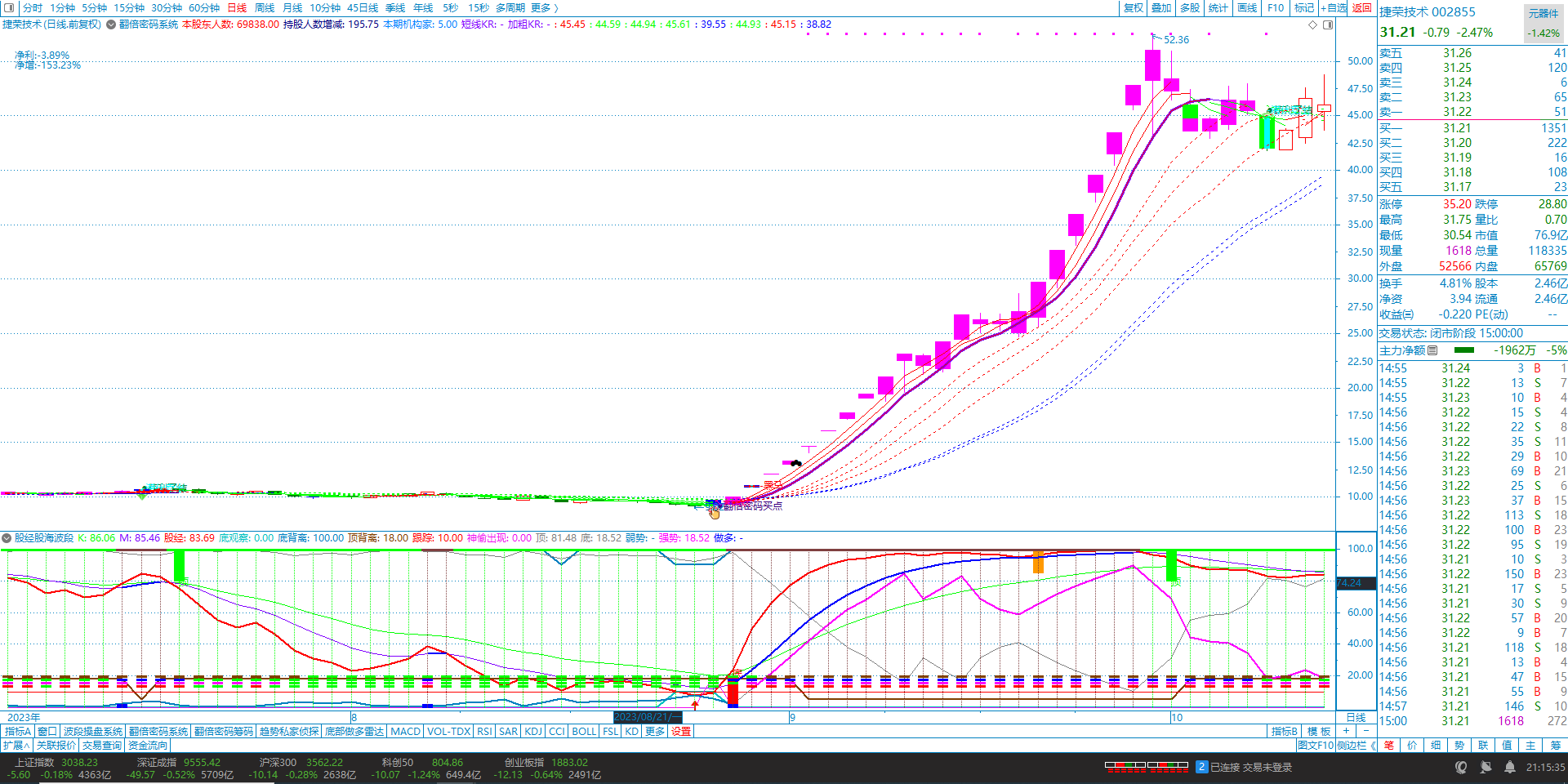Select the 价 price-distribution tab
Screen dimensions: 1568x784
click(1412, 746)
